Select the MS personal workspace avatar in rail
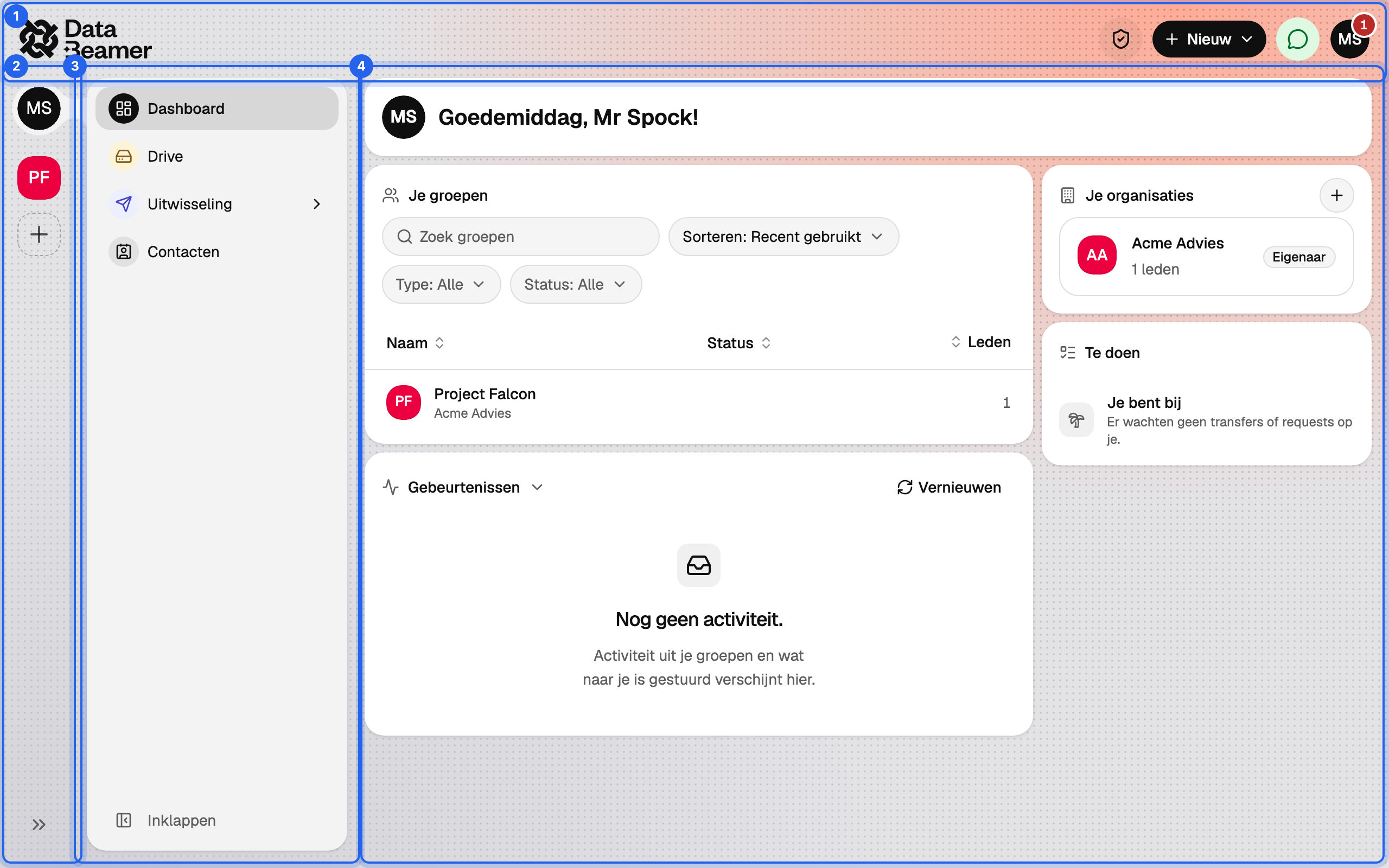The height and width of the screenshot is (868, 1389). click(39, 108)
